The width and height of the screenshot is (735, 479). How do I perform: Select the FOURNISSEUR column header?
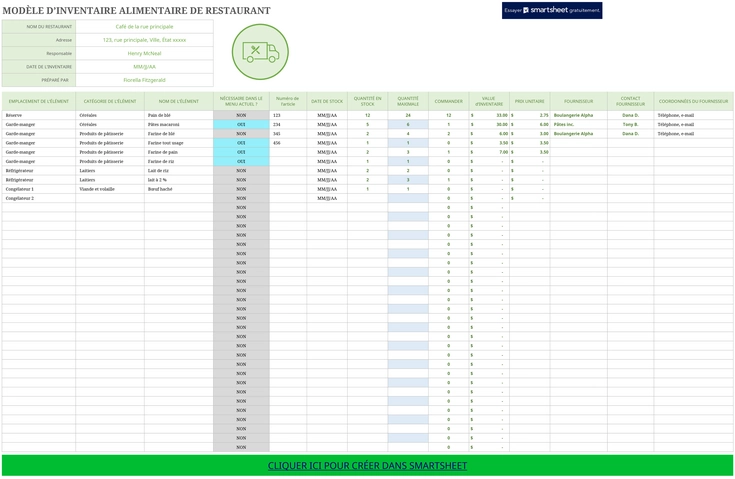578,101
